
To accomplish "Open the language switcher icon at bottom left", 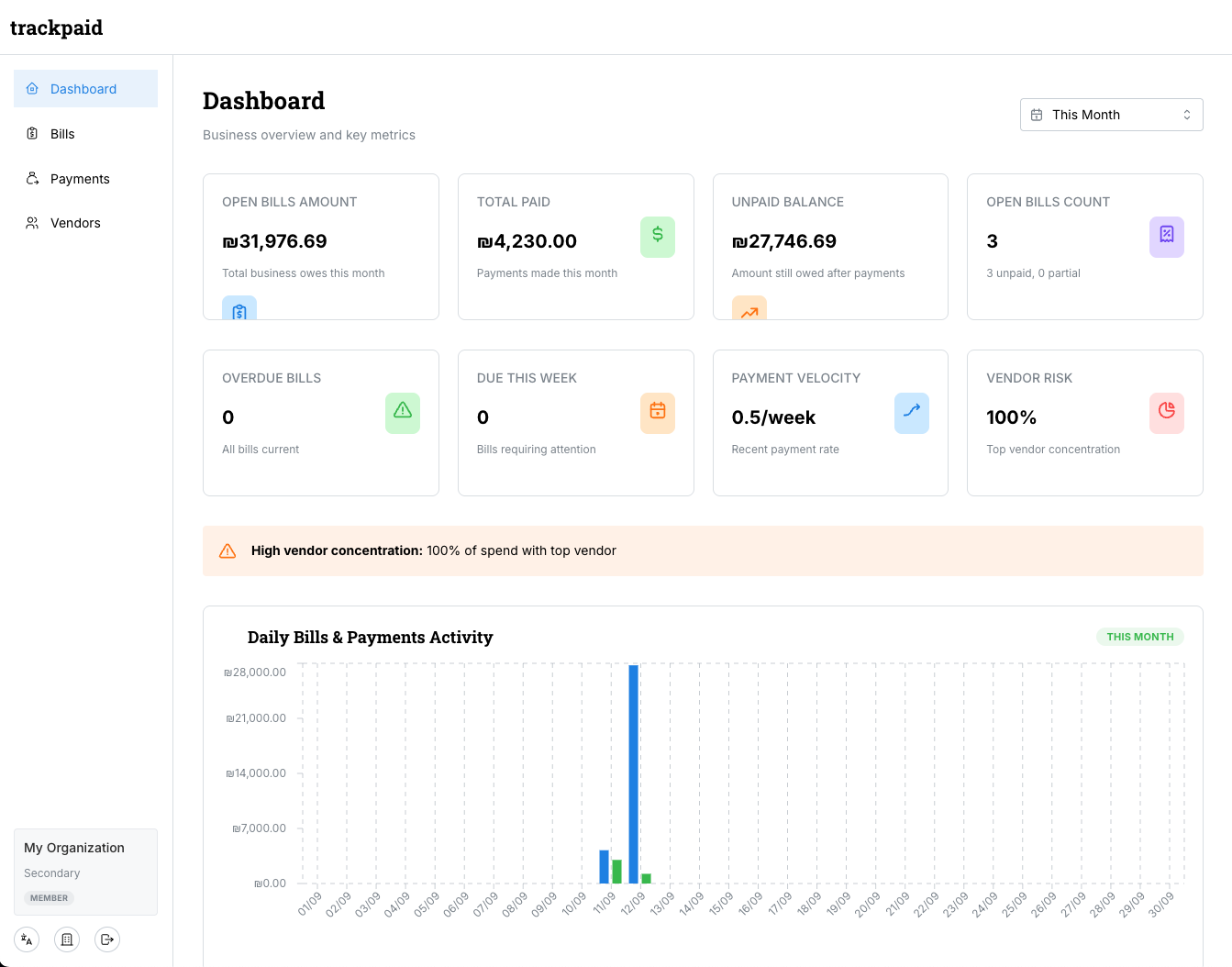I will (26, 939).
